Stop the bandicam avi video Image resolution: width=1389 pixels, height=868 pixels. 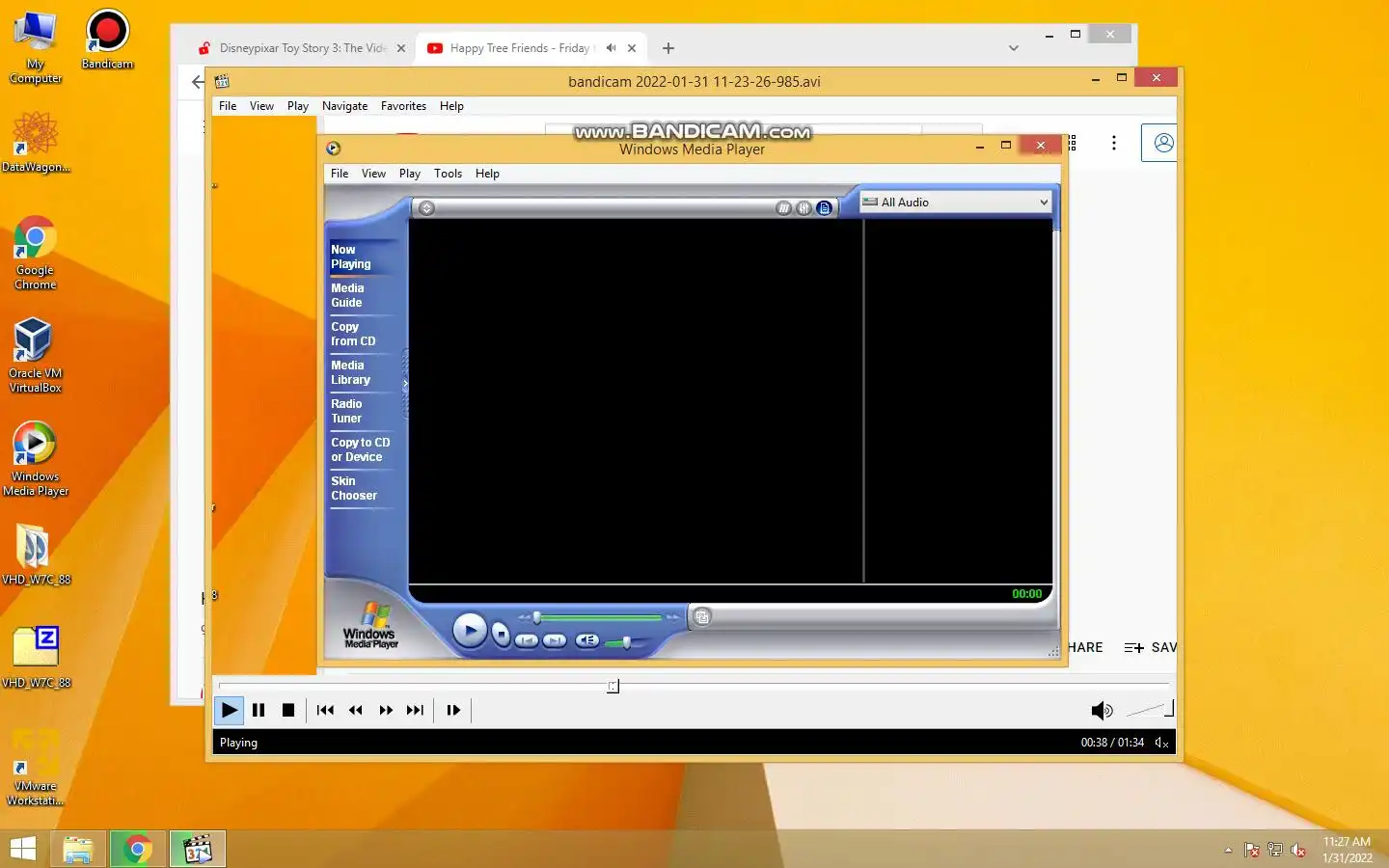coord(287,711)
